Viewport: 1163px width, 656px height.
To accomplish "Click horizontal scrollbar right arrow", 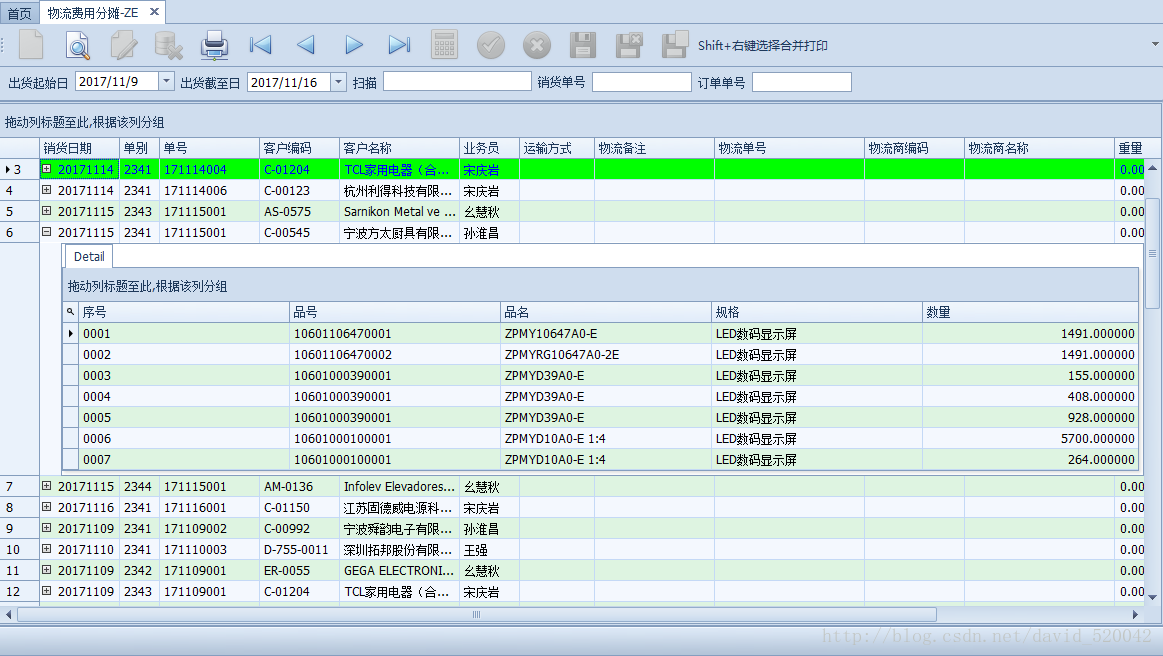I will (x=1135, y=614).
